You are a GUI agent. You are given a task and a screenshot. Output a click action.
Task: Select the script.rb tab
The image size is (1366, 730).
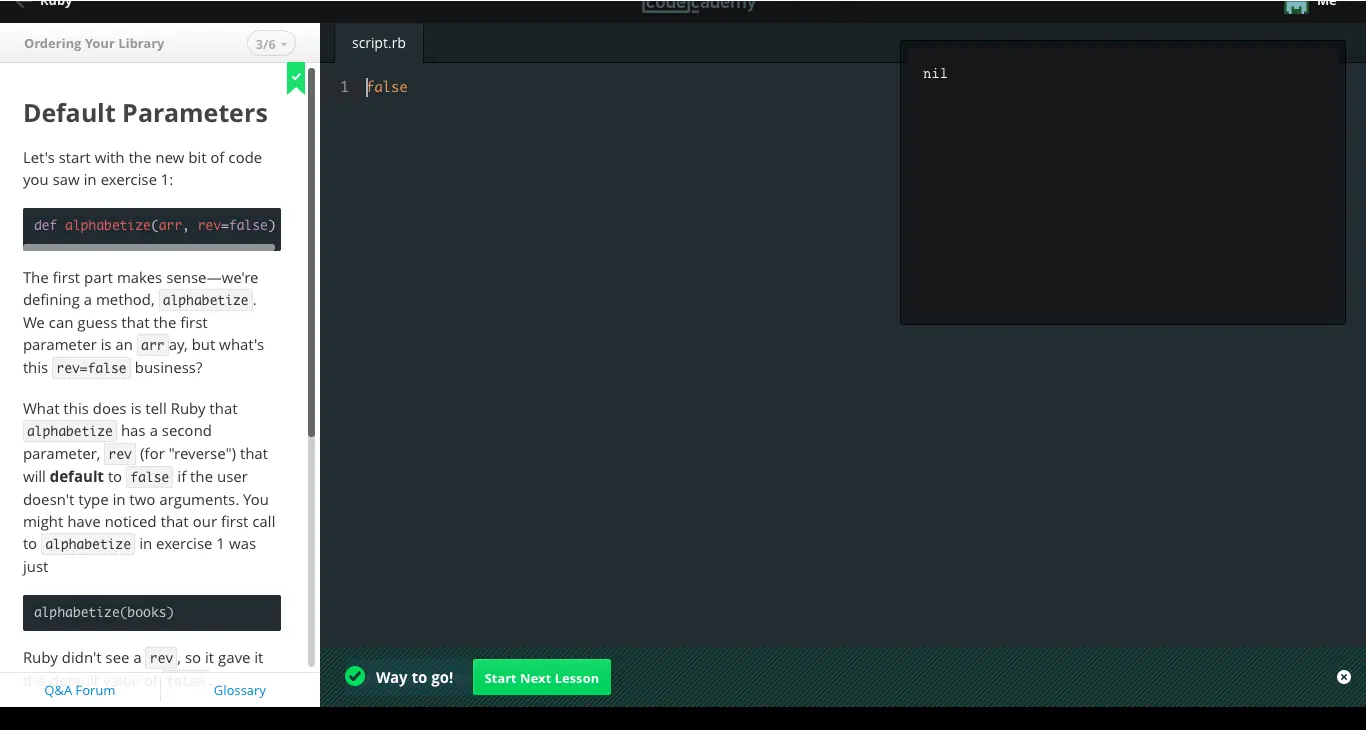378,44
